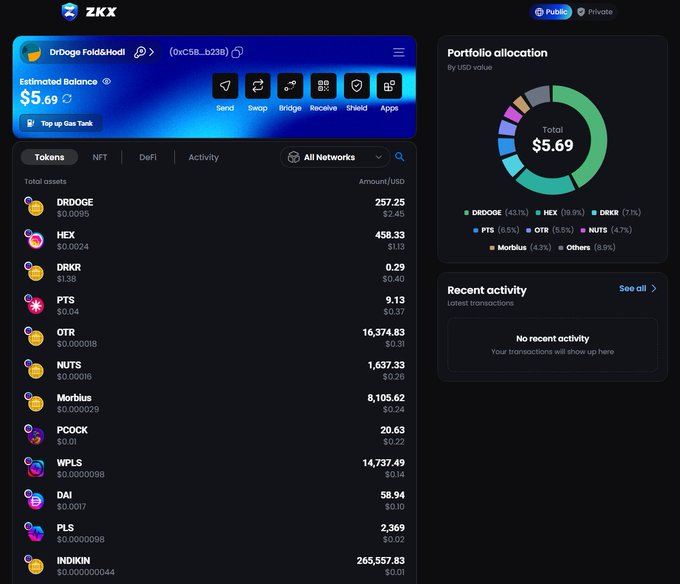Viewport: 680px width, 584px height.
Task: Click the Amount/USD column header
Action: click(x=381, y=181)
